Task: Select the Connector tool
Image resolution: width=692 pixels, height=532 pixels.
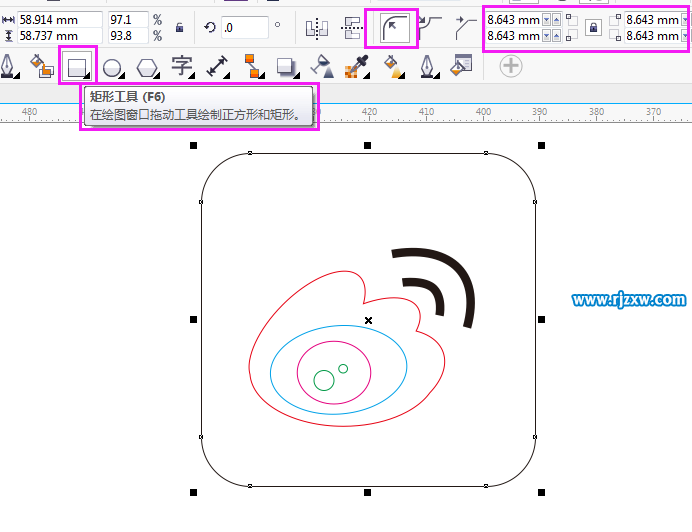Action: point(252,66)
